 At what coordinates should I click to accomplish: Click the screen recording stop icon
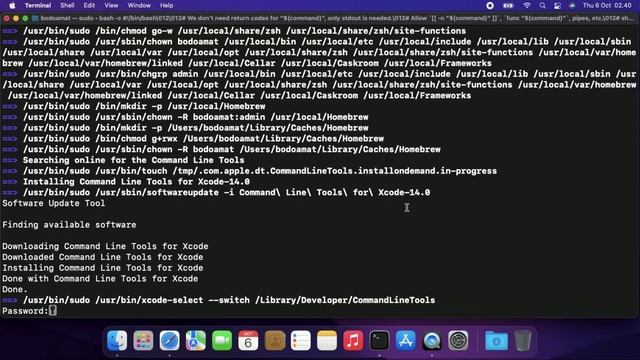(490, 5)
